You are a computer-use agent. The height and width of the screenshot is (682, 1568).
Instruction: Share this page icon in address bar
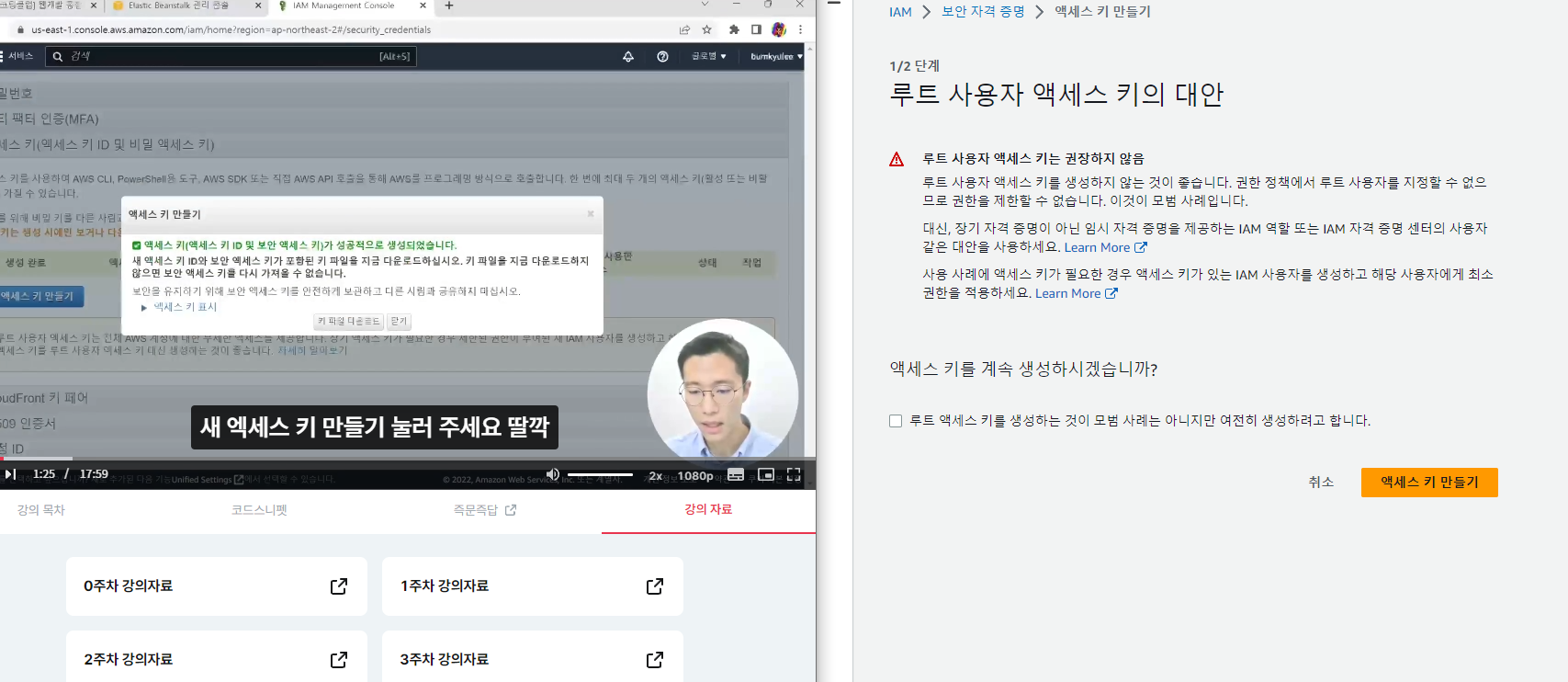[x=684, y=29]
